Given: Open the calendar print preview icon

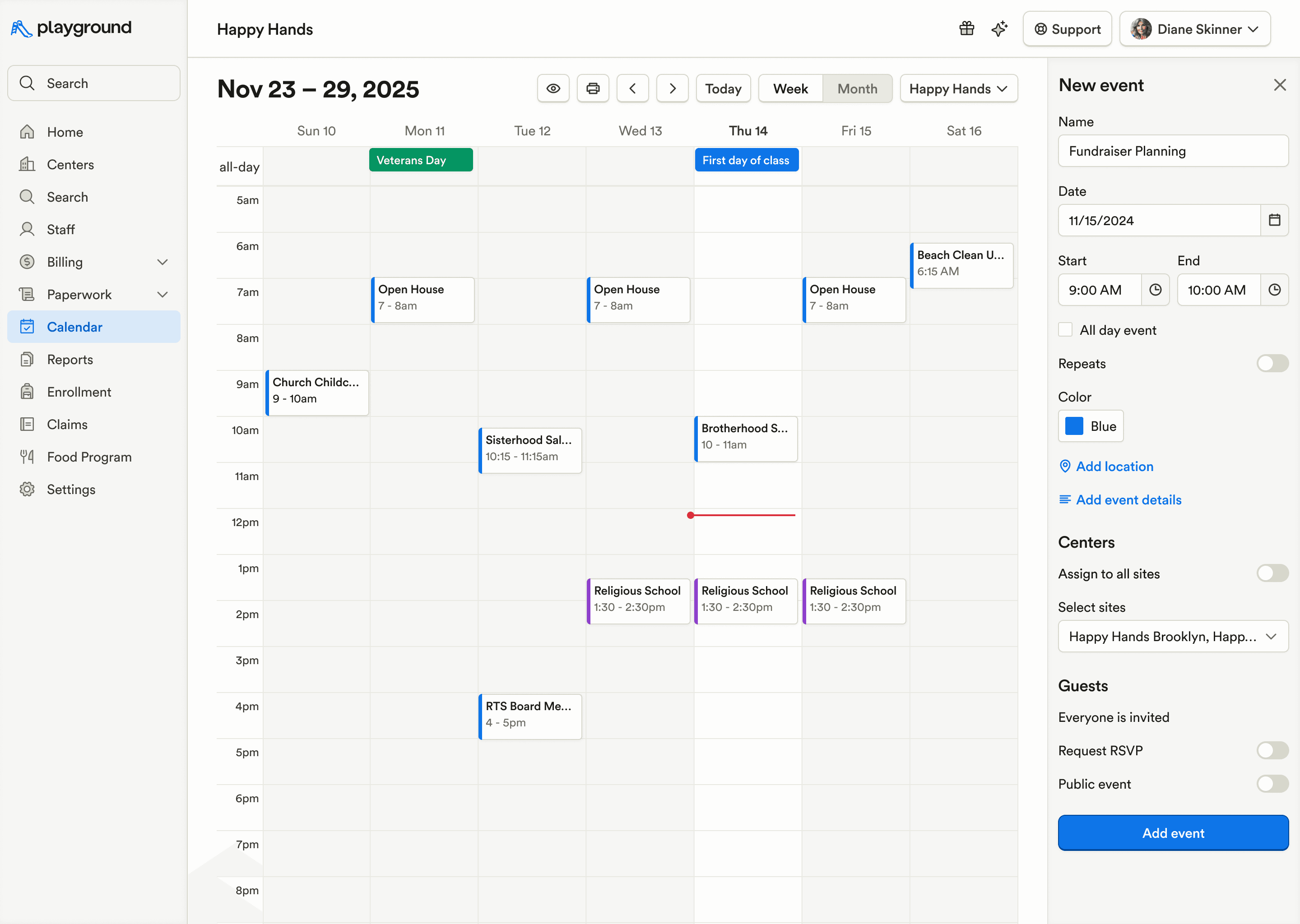Looking at the screenshot, I should point(593,88).
